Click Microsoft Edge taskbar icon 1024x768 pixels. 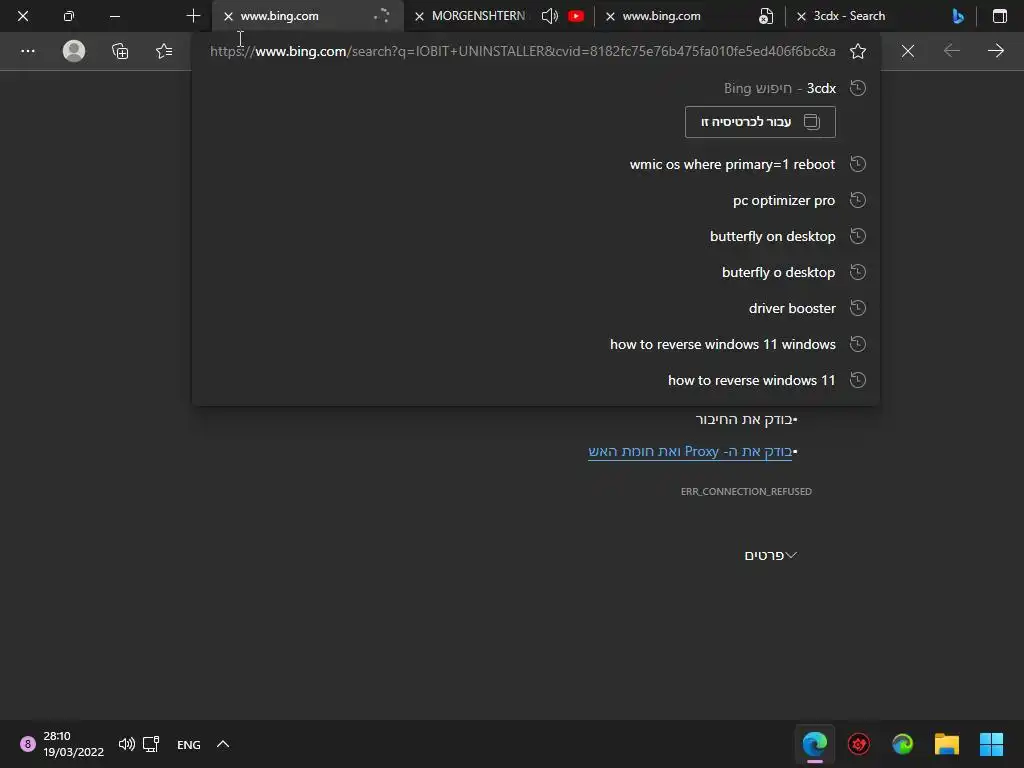815,744
